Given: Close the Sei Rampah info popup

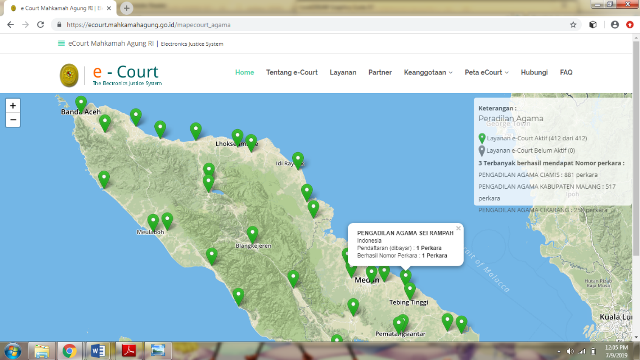Looking at the screenshot, I should [458, 228].
